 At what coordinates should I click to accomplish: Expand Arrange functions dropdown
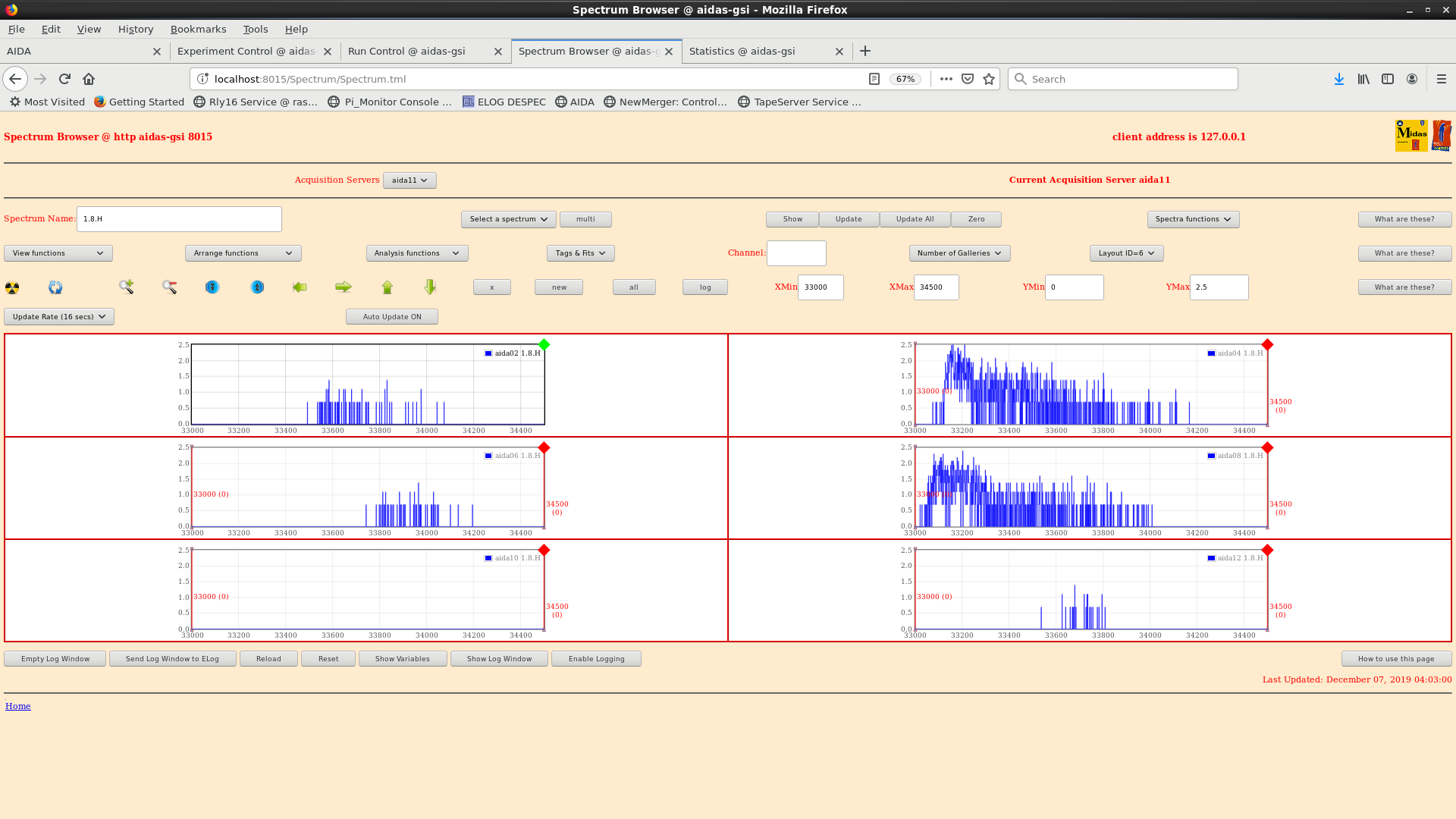pos(243,253)
